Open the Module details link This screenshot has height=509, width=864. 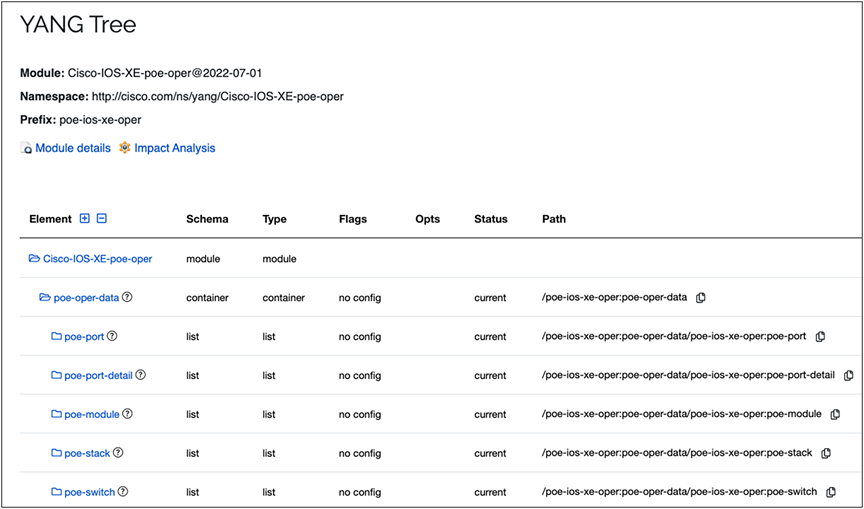click(x=73, y=148)
